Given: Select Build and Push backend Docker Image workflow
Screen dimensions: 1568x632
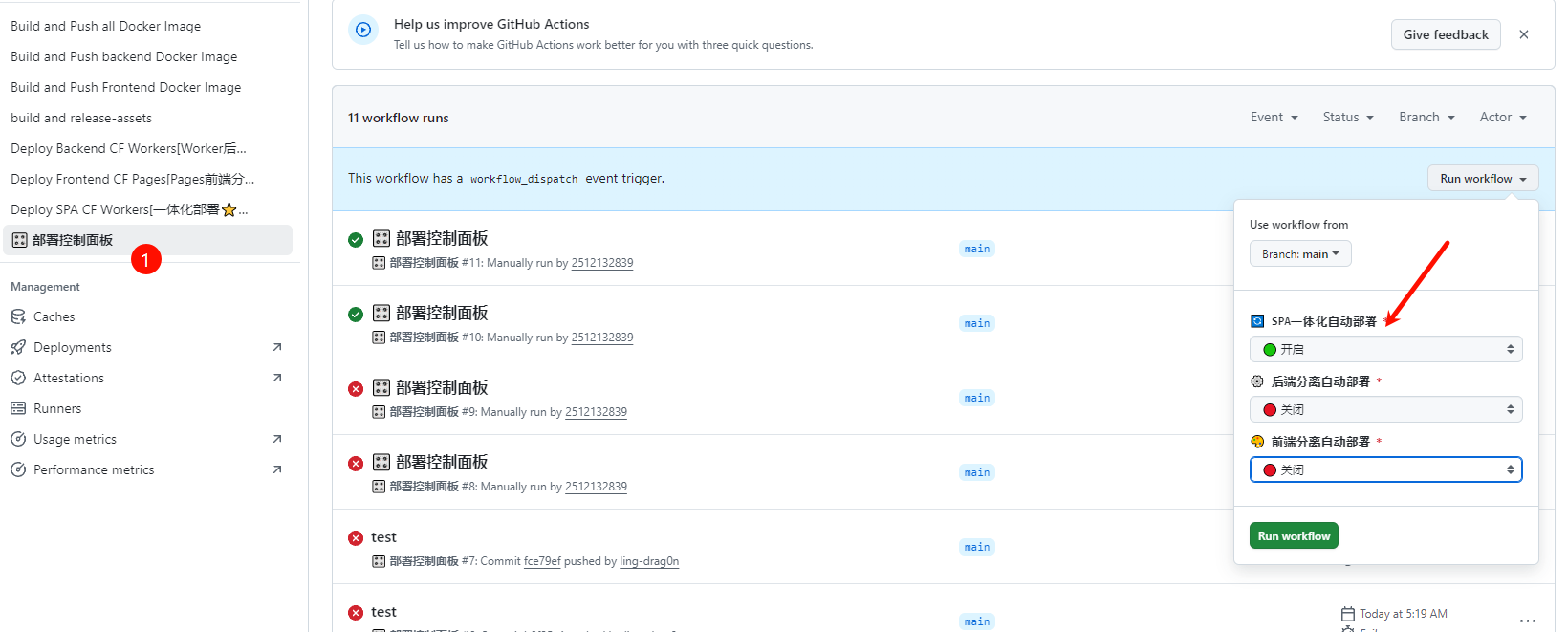Looking at the screenshot, I should tap(124, 56).
